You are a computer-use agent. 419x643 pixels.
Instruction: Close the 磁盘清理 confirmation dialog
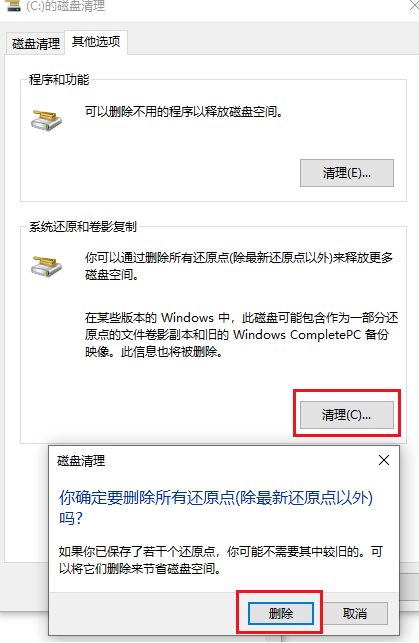[384, 460]
